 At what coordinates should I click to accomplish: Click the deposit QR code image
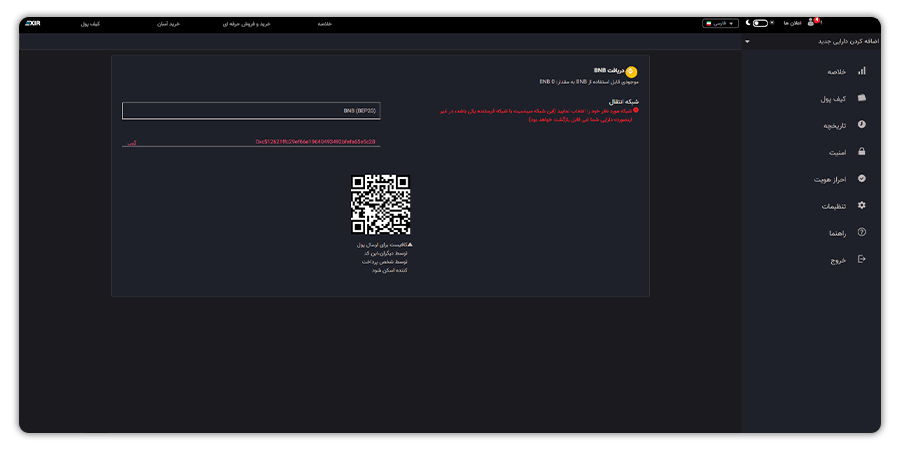381,204
